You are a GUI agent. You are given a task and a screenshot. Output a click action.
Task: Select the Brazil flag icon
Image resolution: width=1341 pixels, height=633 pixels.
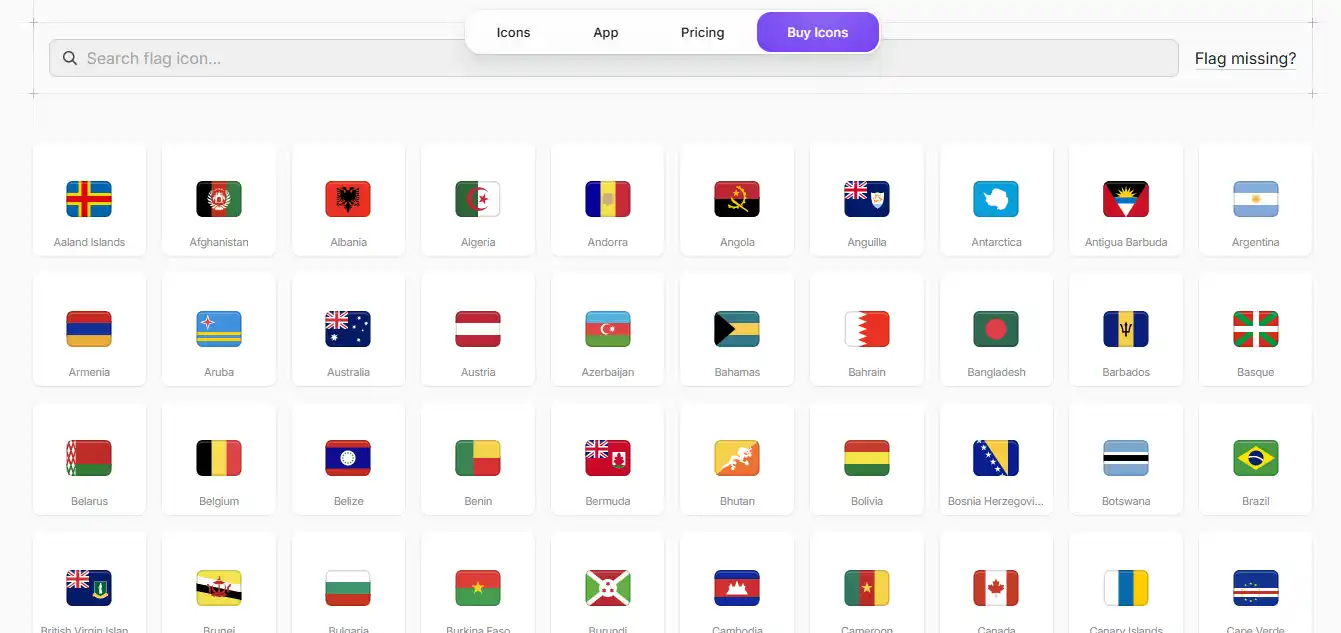point(1255,458)
